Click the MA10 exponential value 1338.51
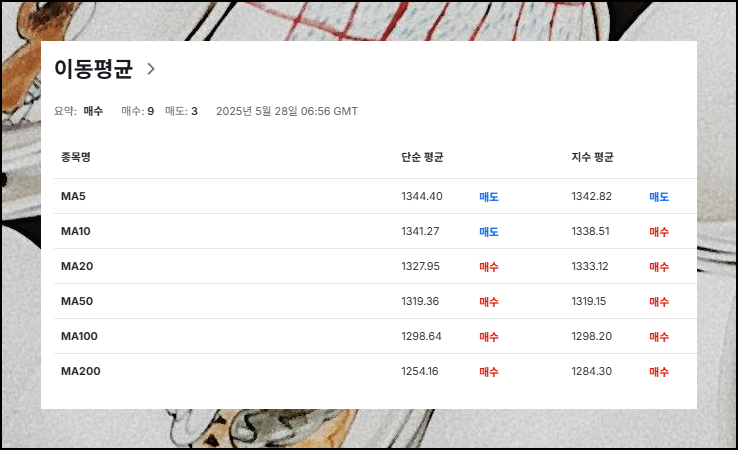 tap(590, 231)
